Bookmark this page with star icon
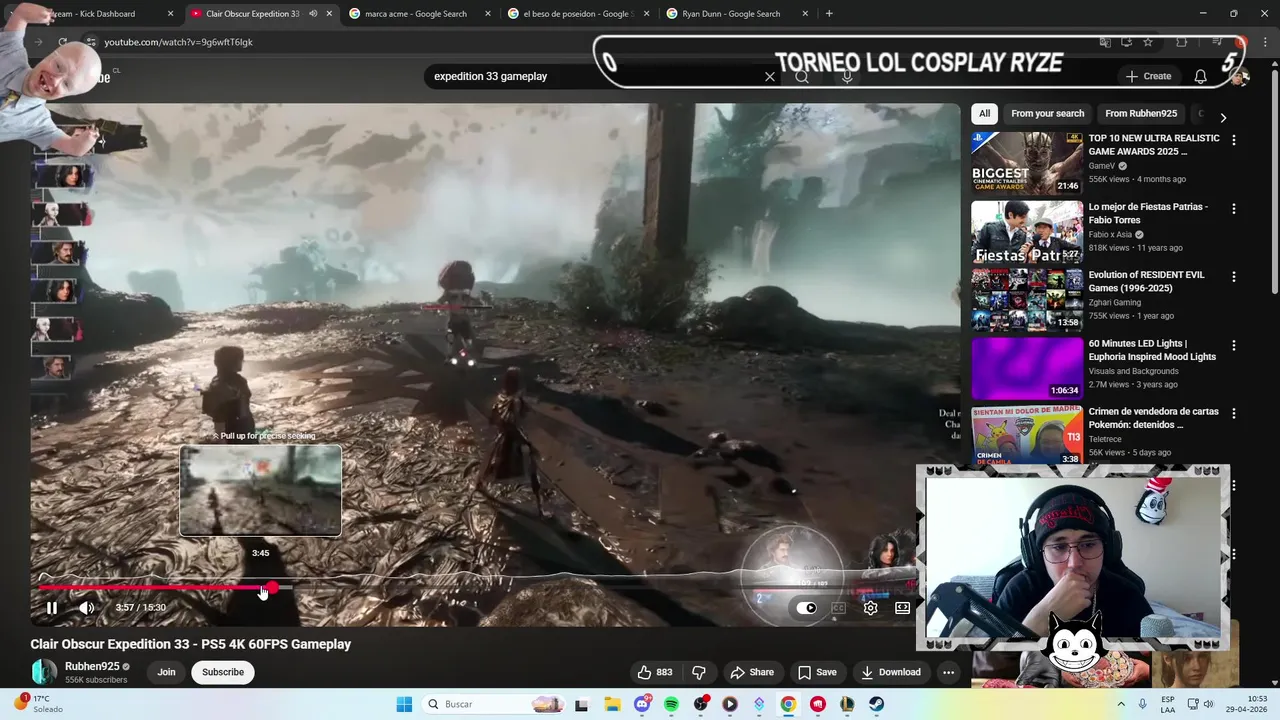Screen dimensions: 1280x720 tap(1148, 42)
